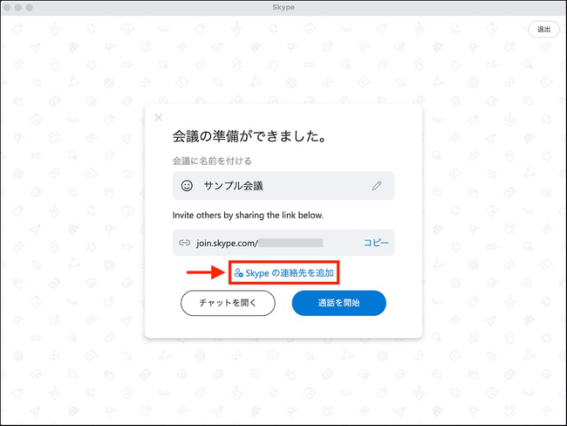Click the 会議に名前を付ける label
567x426 pixels.
[212, 161]
